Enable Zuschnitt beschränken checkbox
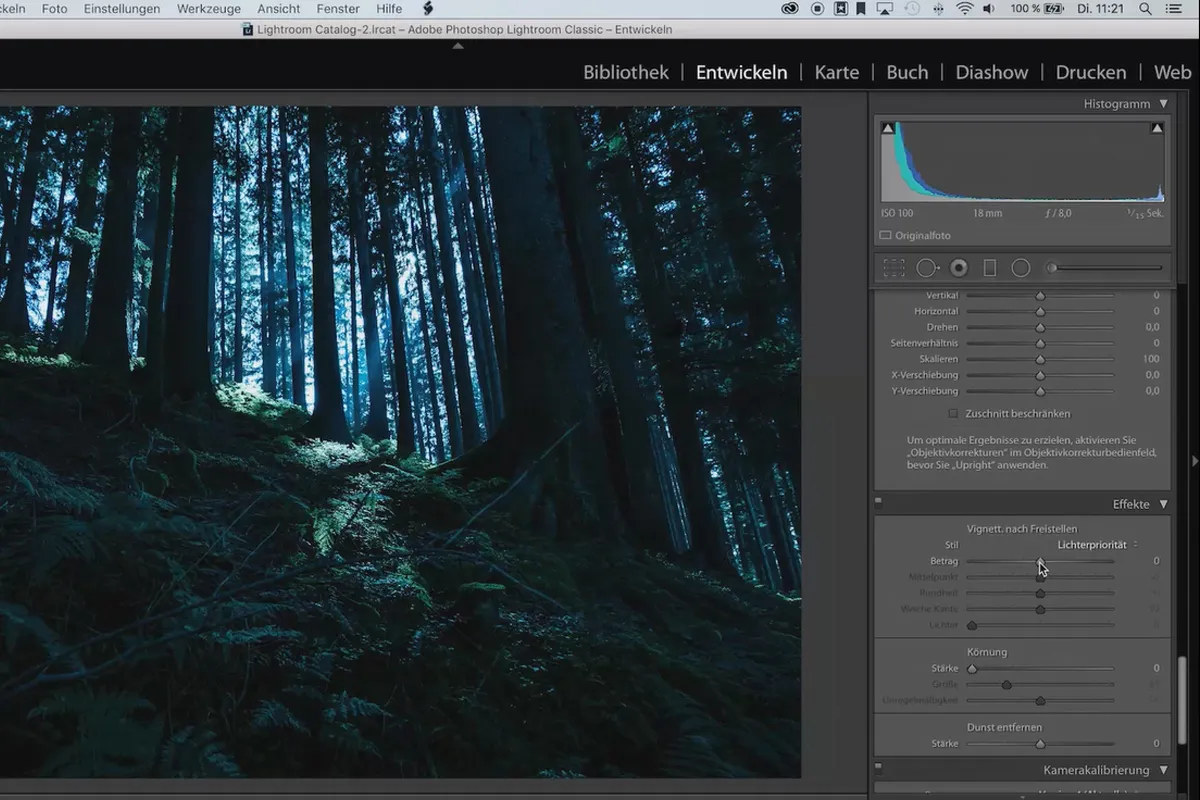This screenshot has width=1200, height=800. tap(953, 413)
